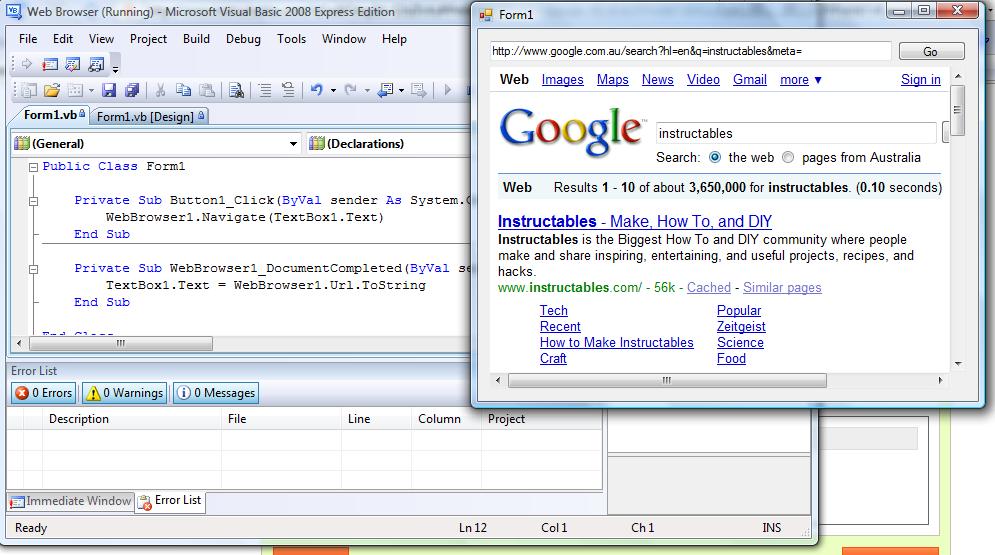Viewport: 995px width, 555px height.
Task: Open the File menu
Action: pos(28,39)
